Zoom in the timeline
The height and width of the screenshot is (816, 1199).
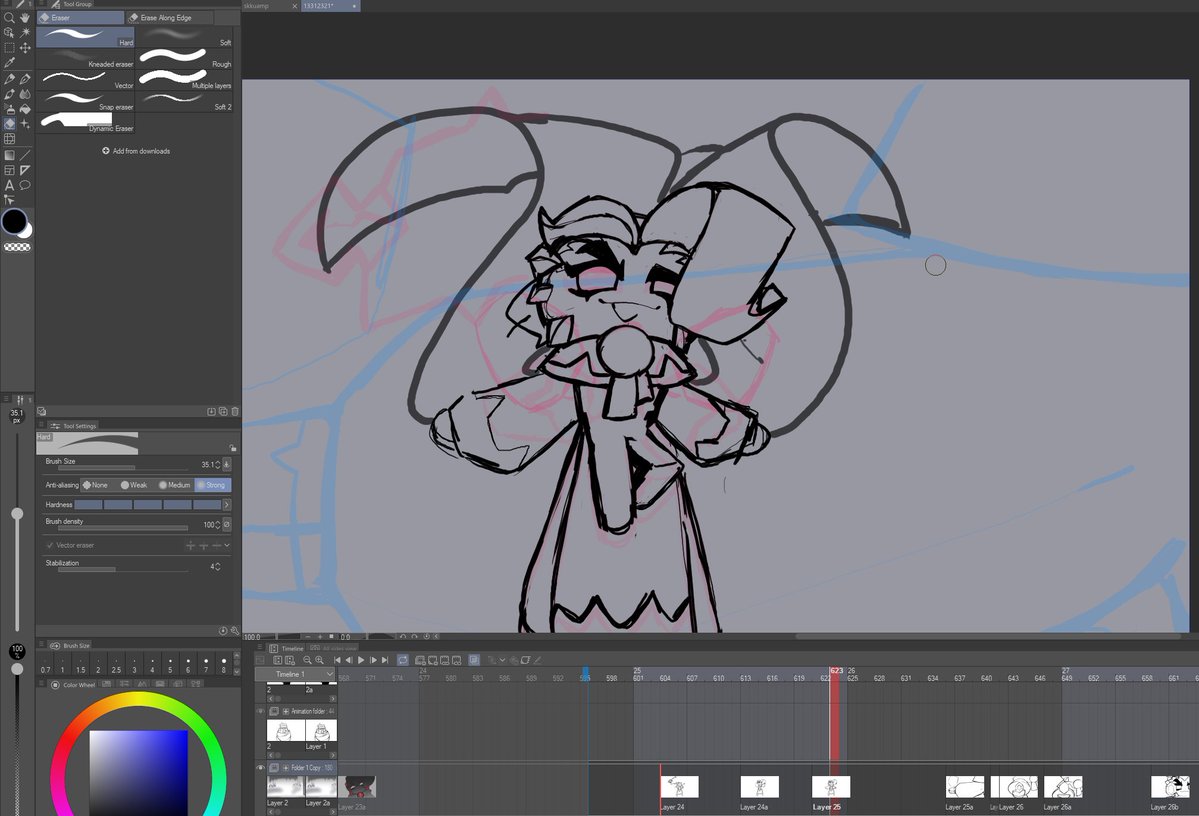tap(320, 660)
